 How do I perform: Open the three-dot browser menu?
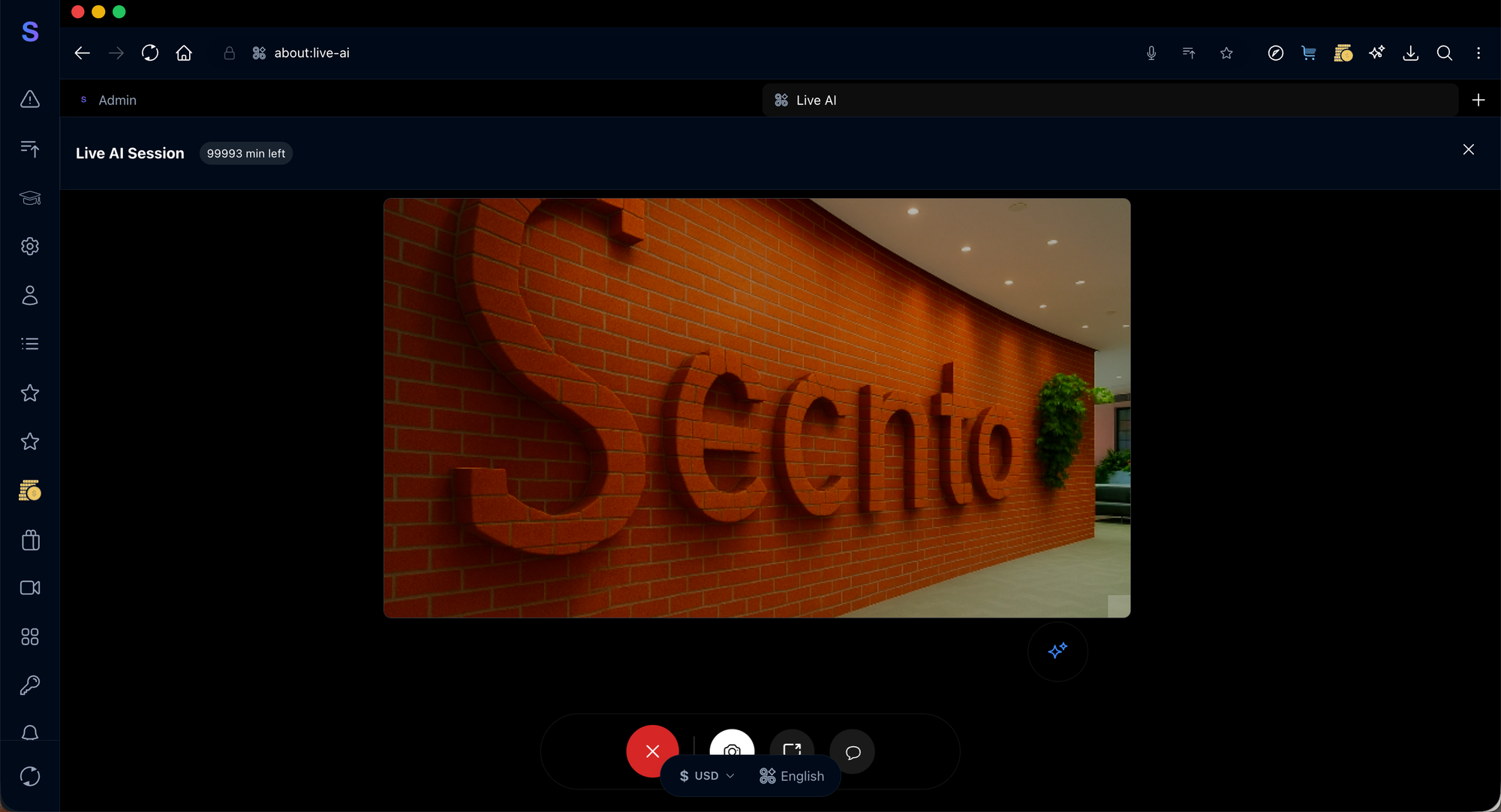pyautogui.click(x=1478, y=53)
